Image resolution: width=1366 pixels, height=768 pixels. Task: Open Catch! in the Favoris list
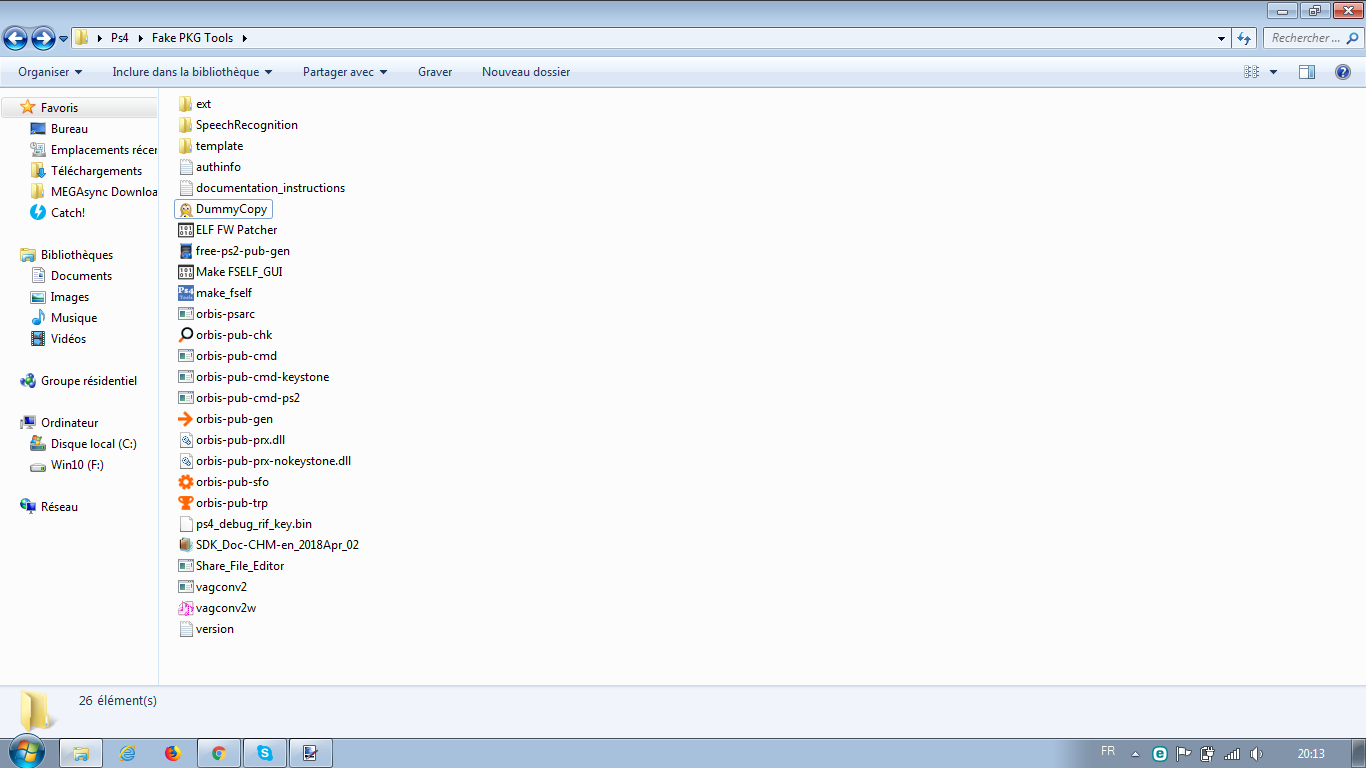(68, 213)
